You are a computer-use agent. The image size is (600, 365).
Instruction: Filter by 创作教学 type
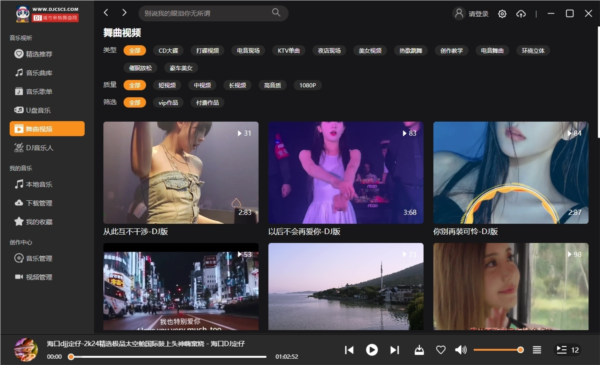click(451, 51)
